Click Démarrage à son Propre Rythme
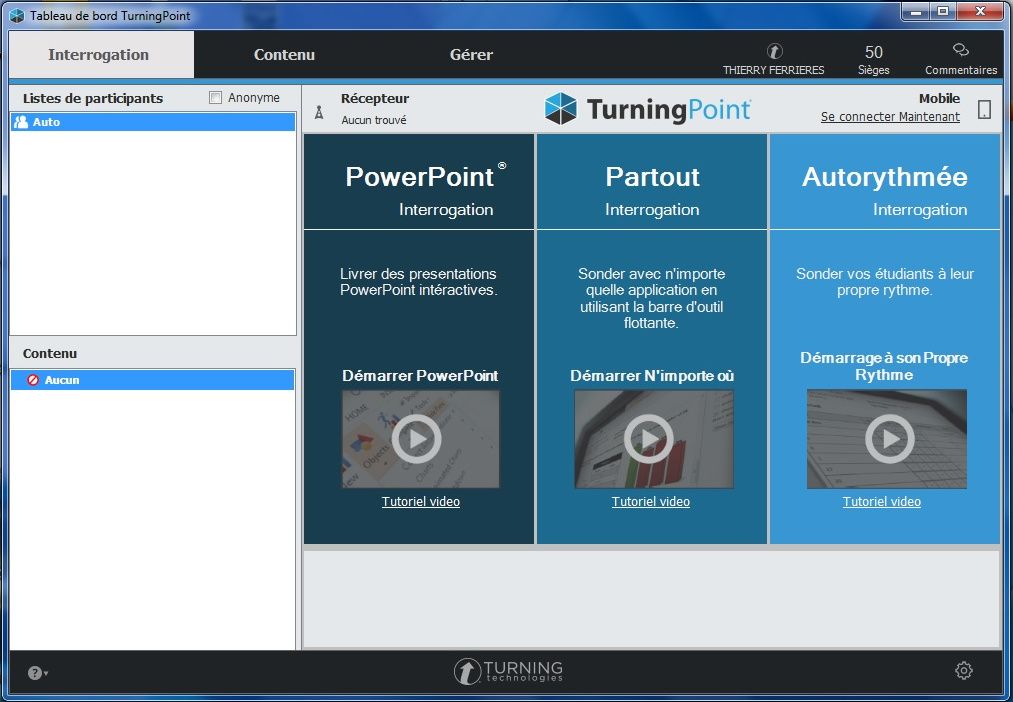Image resolution: width=1013 pixels, height=702 pixels. pos(884,366)
